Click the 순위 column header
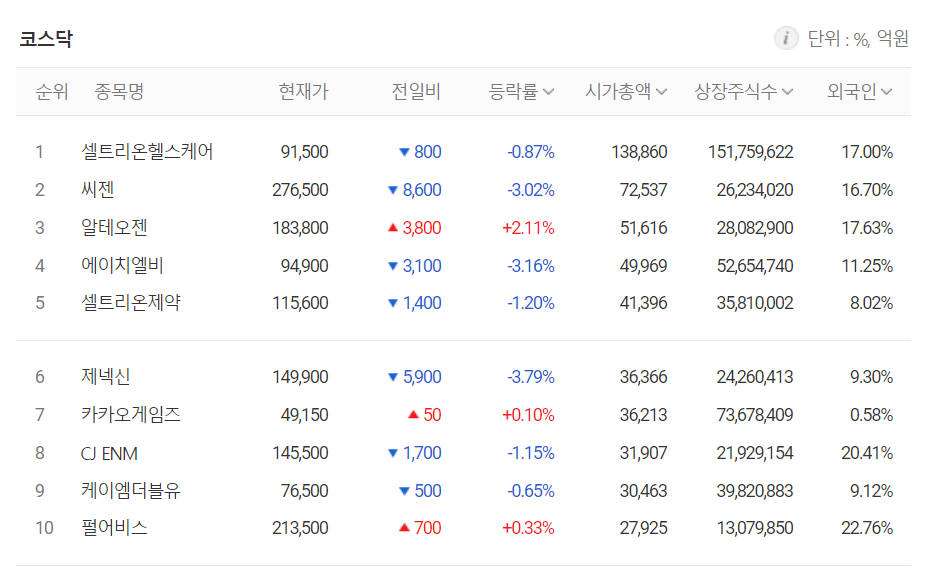This screenshot has height=577, width=926. [51, 92]
